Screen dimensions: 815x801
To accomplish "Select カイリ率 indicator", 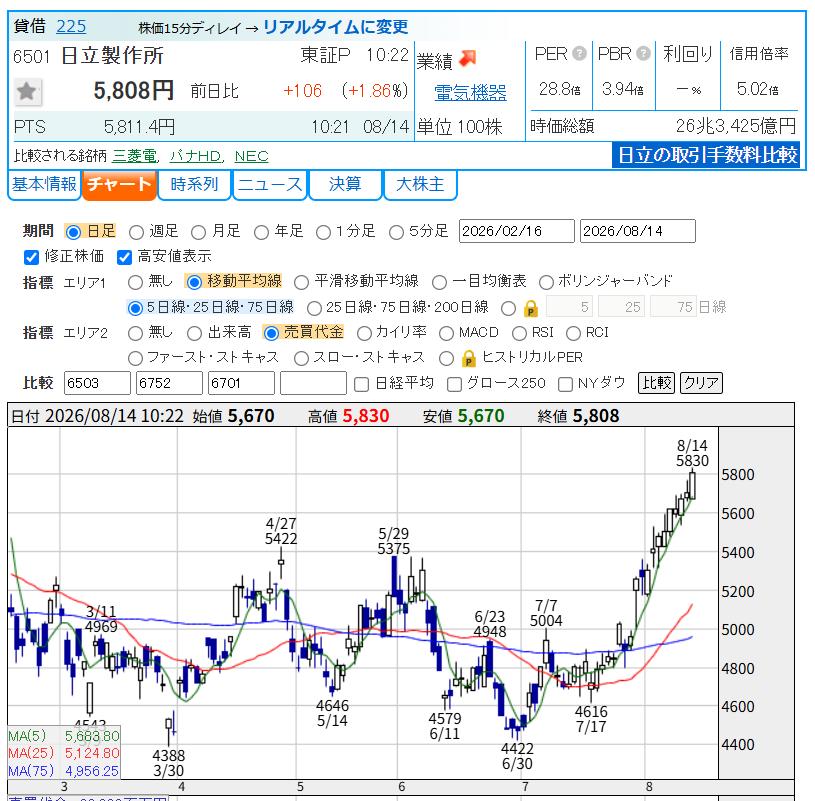I will pos(364,333).
